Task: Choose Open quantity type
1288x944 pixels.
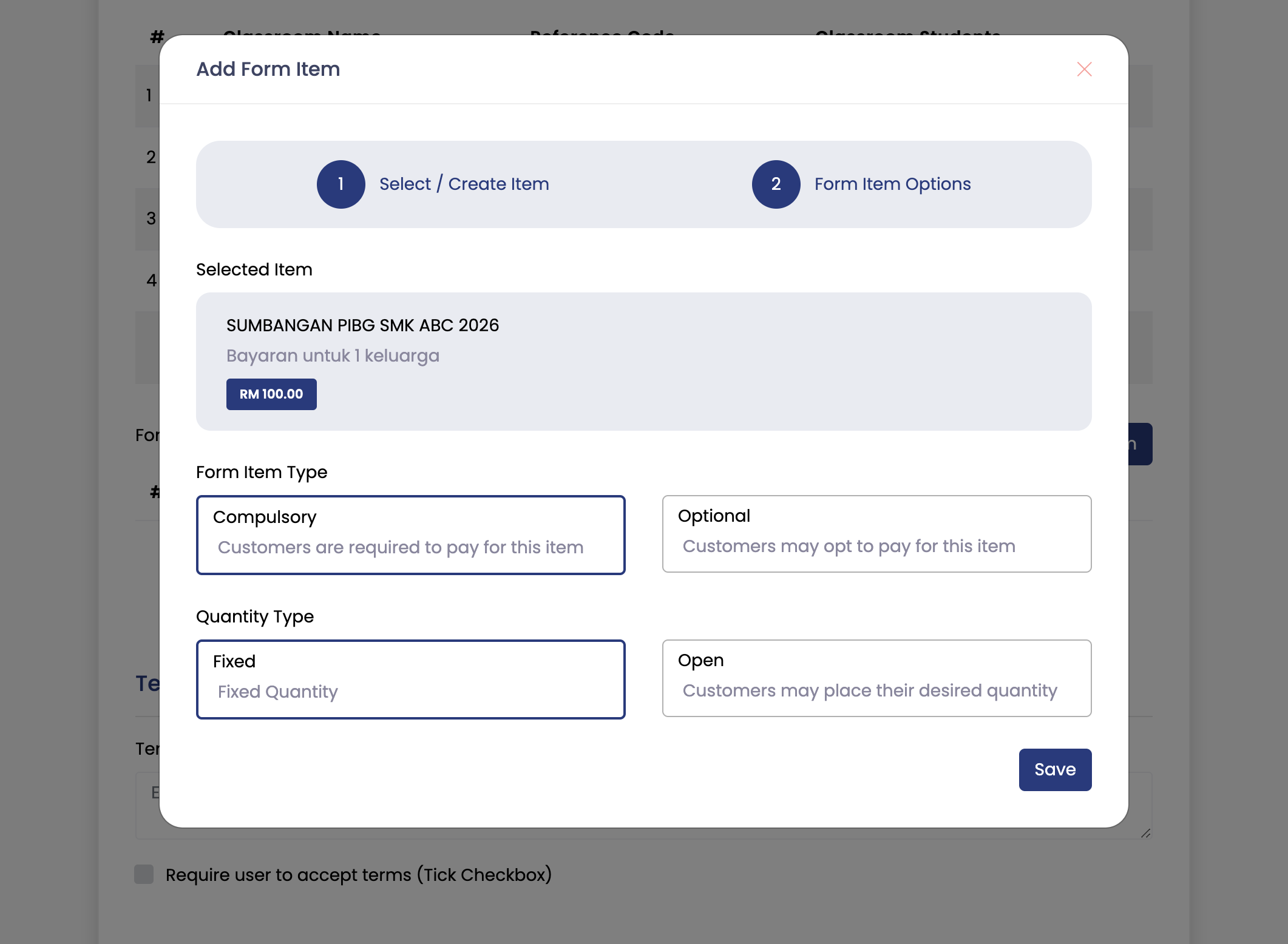Action: point(876,678)
